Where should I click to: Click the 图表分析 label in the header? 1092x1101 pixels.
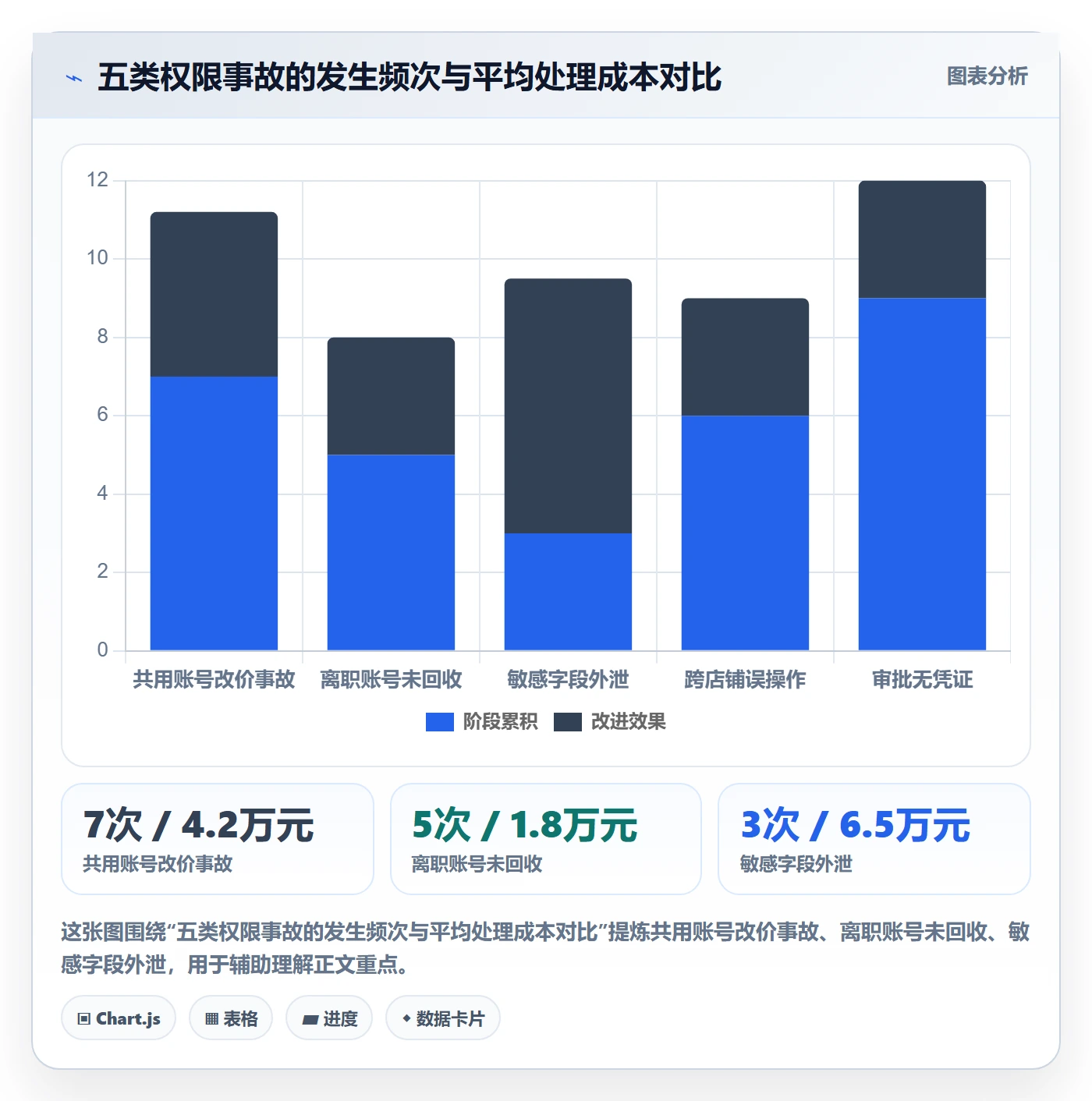point(987,76)
